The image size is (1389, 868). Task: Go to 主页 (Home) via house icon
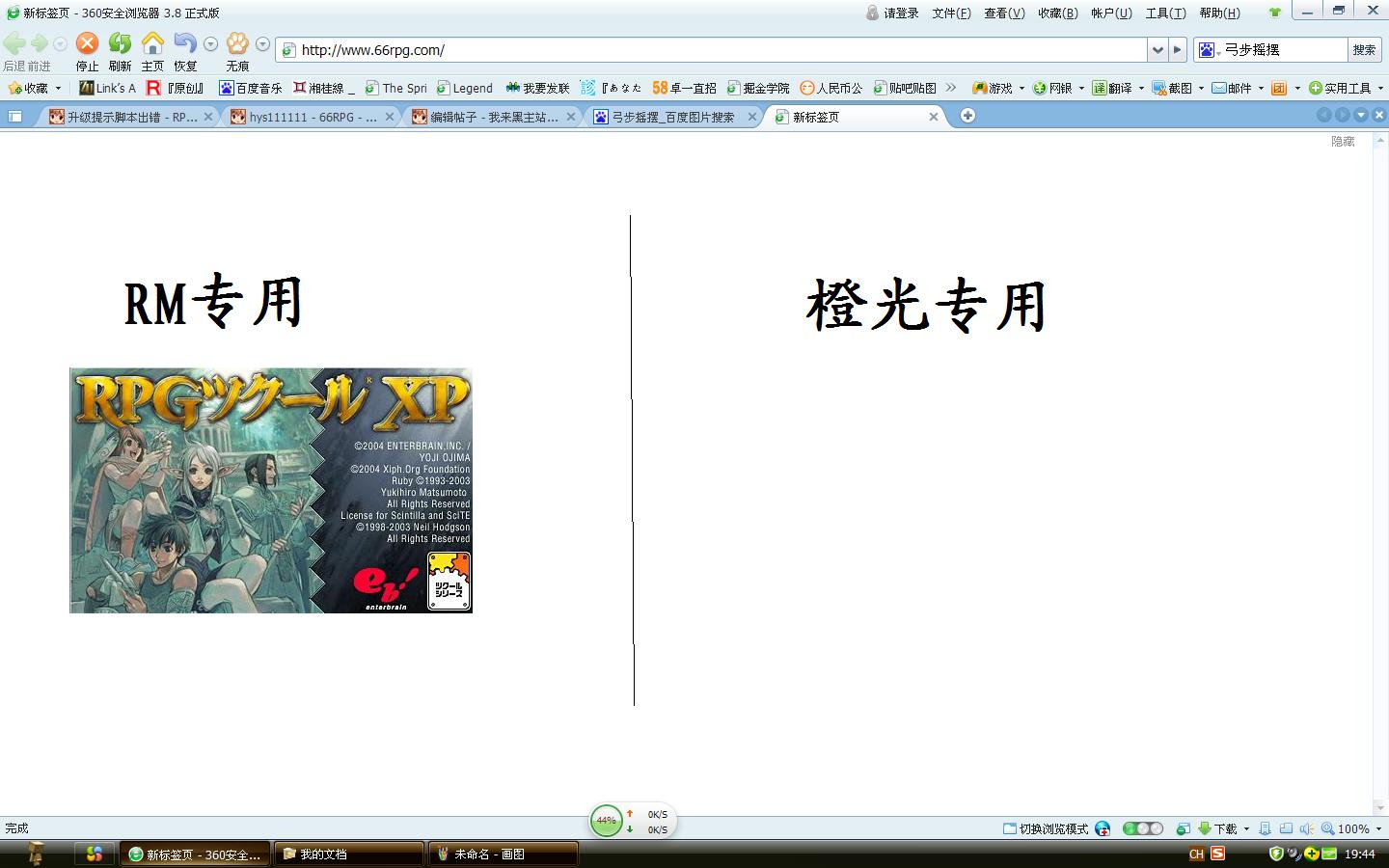pos(152,43)
